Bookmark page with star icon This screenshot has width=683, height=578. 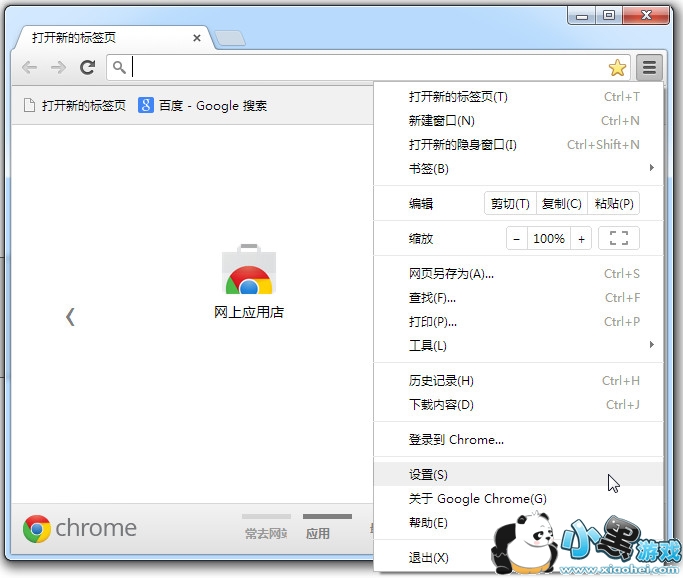point(617,68)
